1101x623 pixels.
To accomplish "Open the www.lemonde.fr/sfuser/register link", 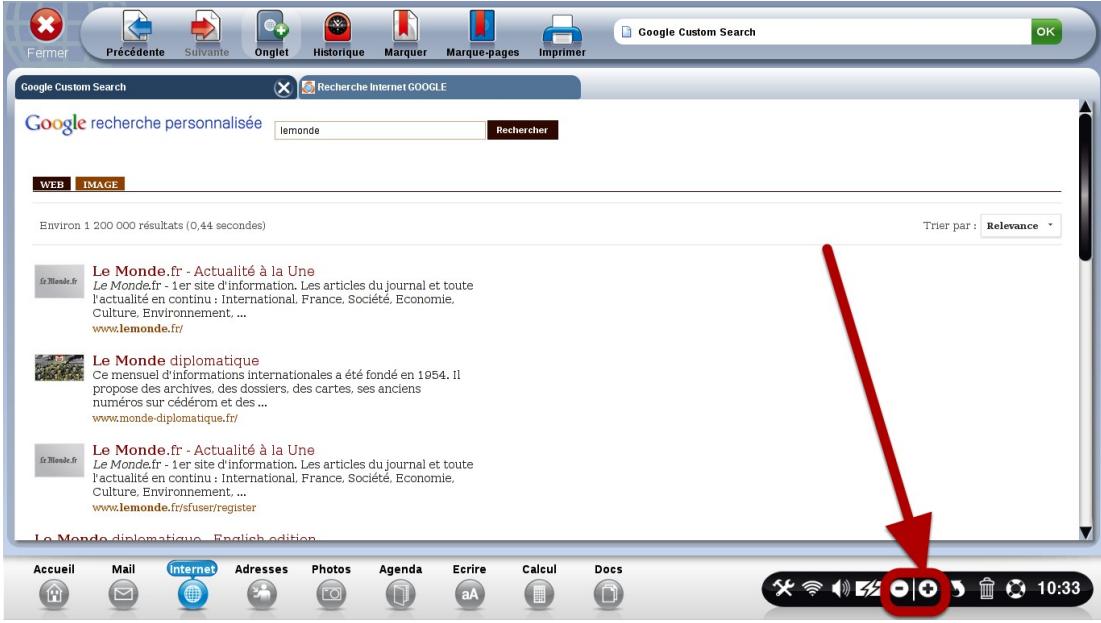I will click(174, 507).
